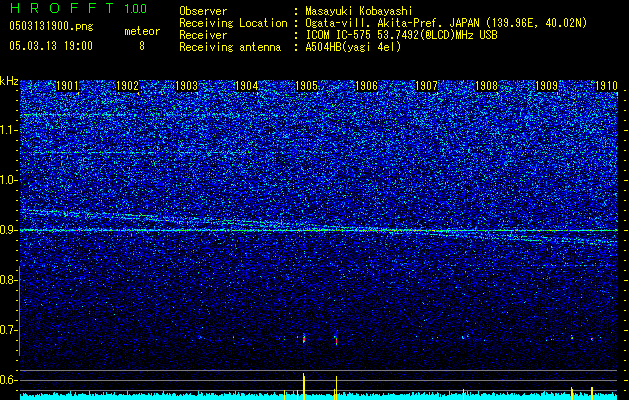Image resolution: width=629 pixels, height=400 pixels.
Task: Select the Ogata-vill. Akita-Pref. JAPAN location text
Action: (x=445, y=23)
